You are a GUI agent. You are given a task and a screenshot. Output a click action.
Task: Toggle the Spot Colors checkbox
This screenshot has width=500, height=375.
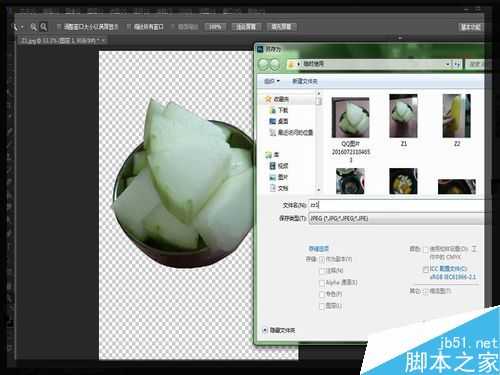coord(322,295)
